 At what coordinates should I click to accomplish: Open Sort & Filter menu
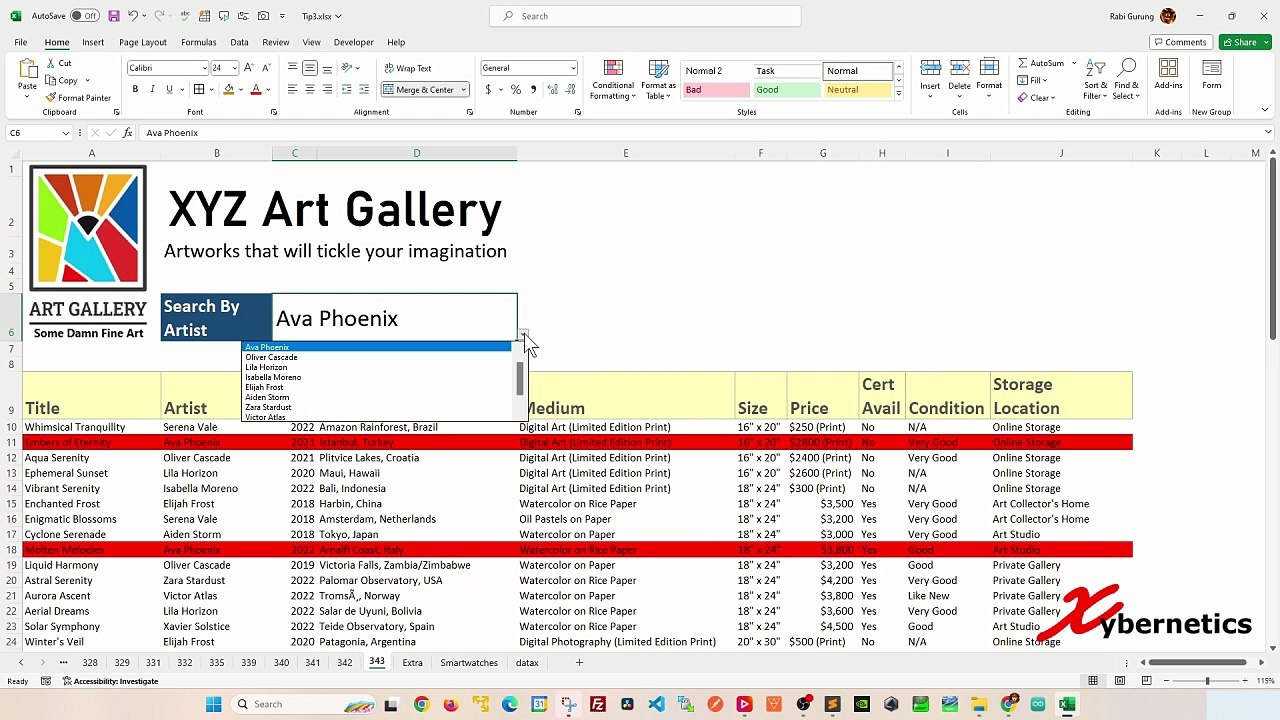[x=1096, y=80]
